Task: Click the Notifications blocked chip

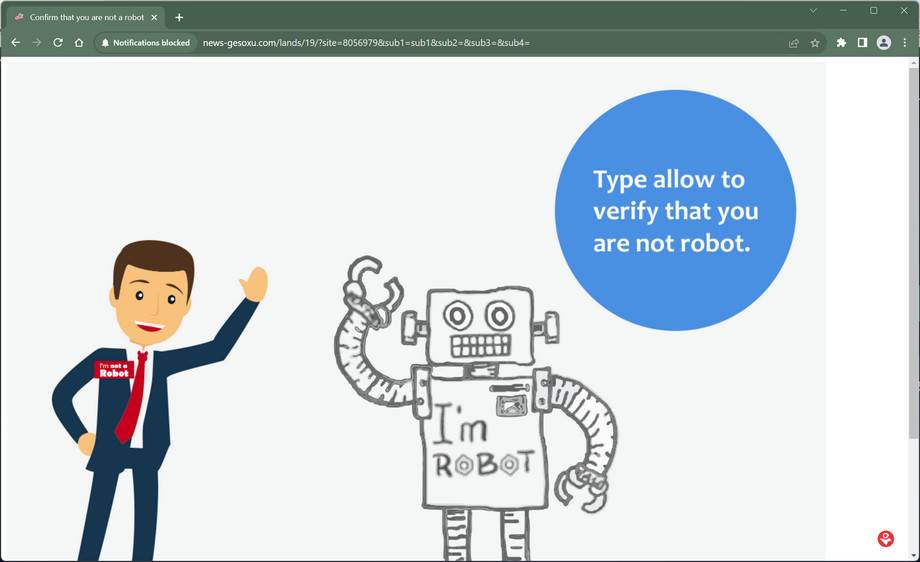Action: (x=146, y=43)
